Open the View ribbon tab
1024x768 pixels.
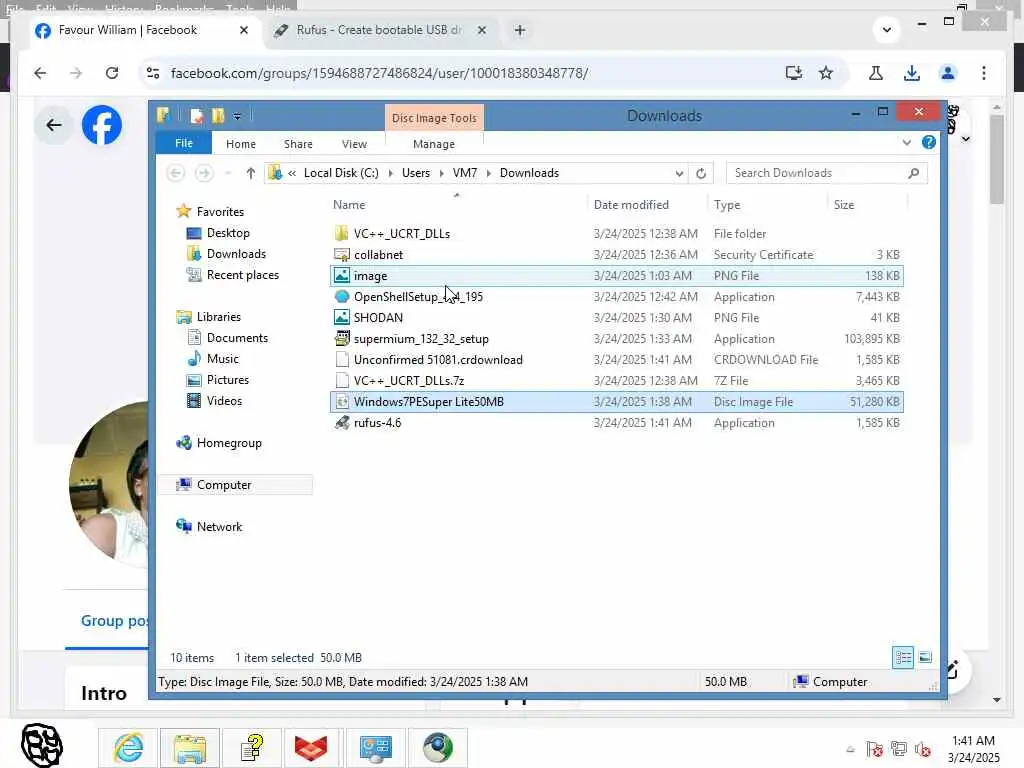[x=354, y=144]
